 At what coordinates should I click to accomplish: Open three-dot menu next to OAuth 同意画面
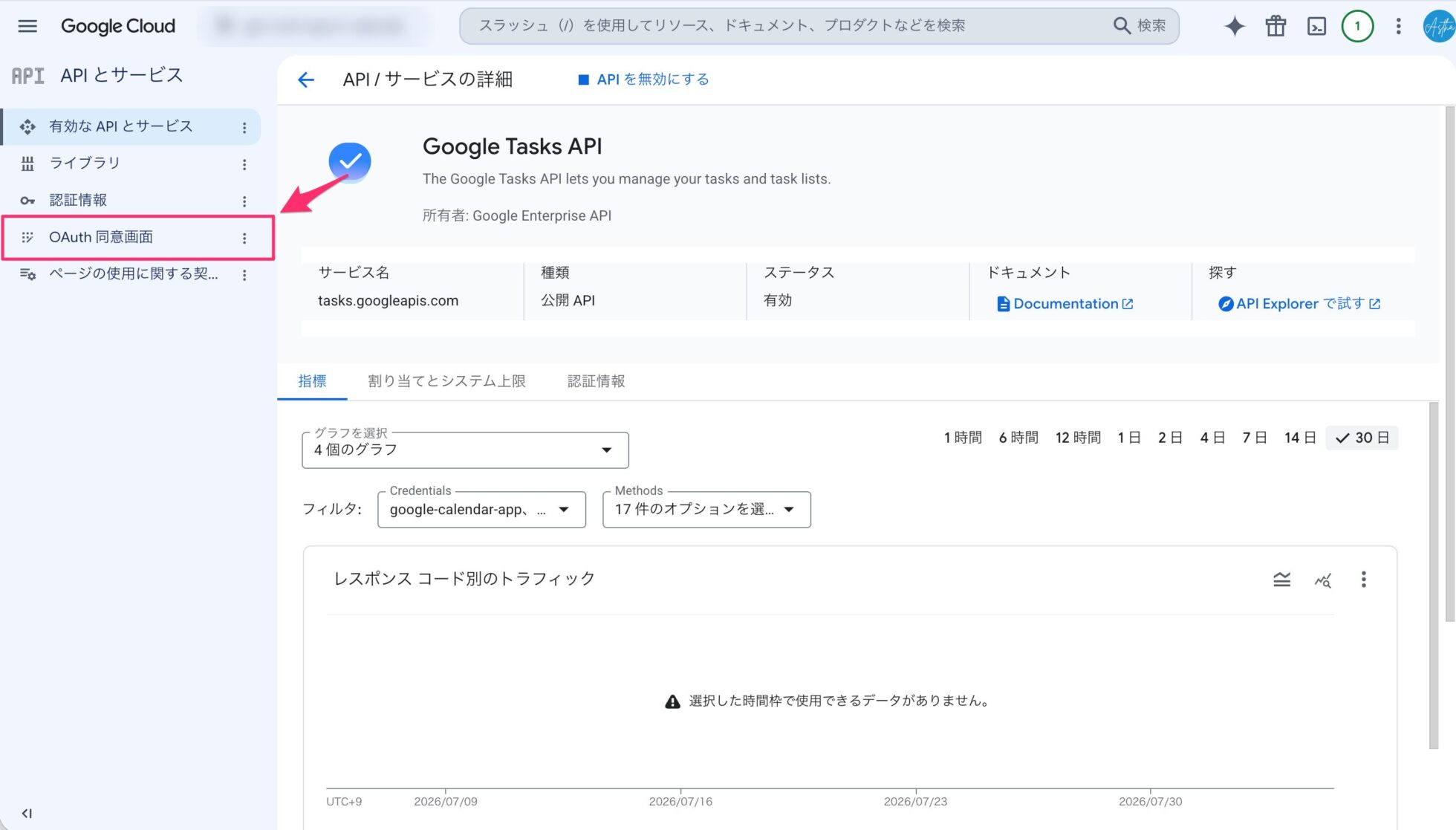click(244, 238)
